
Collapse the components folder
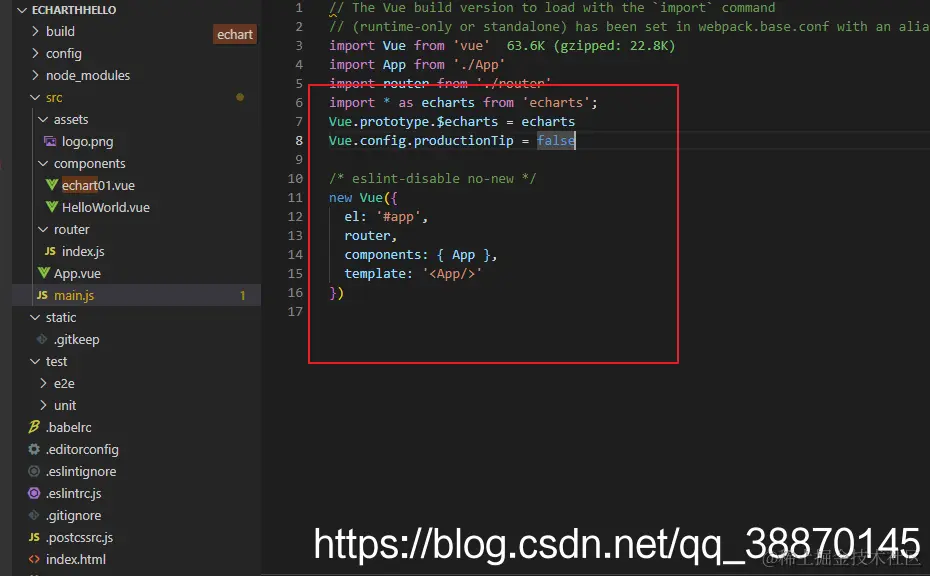pos(43,163)
